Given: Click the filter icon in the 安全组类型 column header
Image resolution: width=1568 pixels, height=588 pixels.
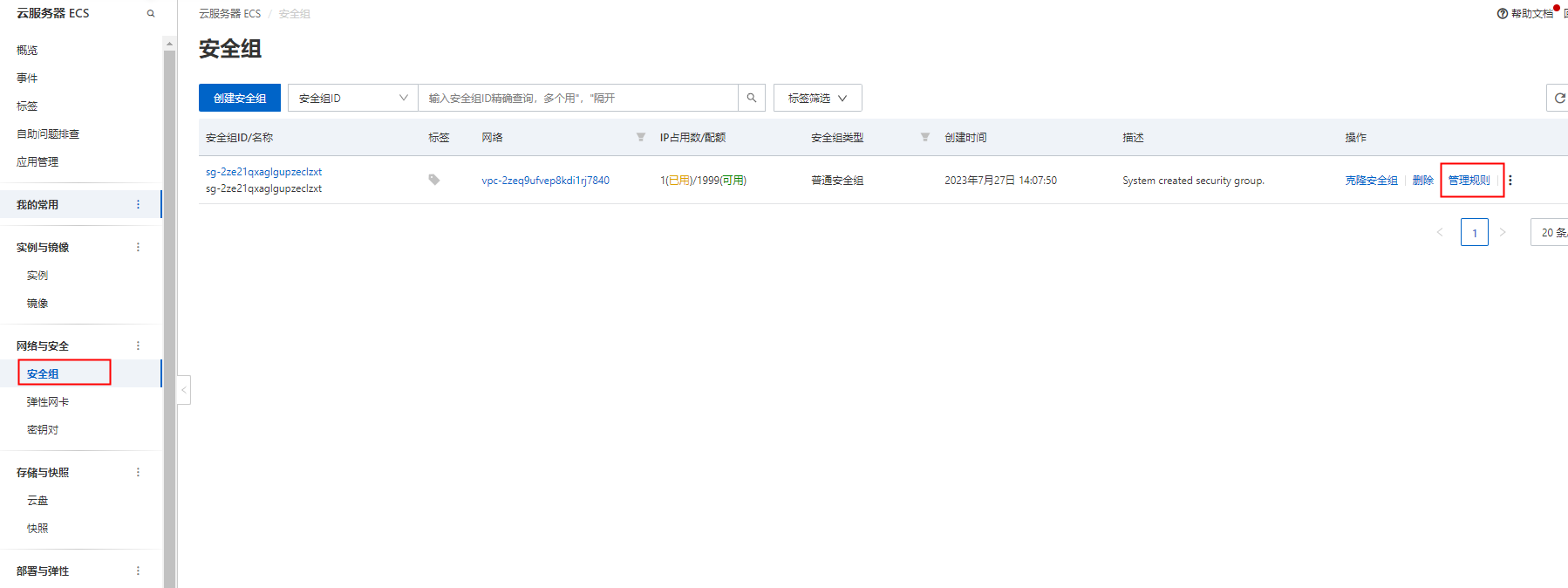Looking at the screenshot, I should tap(925, 137).
